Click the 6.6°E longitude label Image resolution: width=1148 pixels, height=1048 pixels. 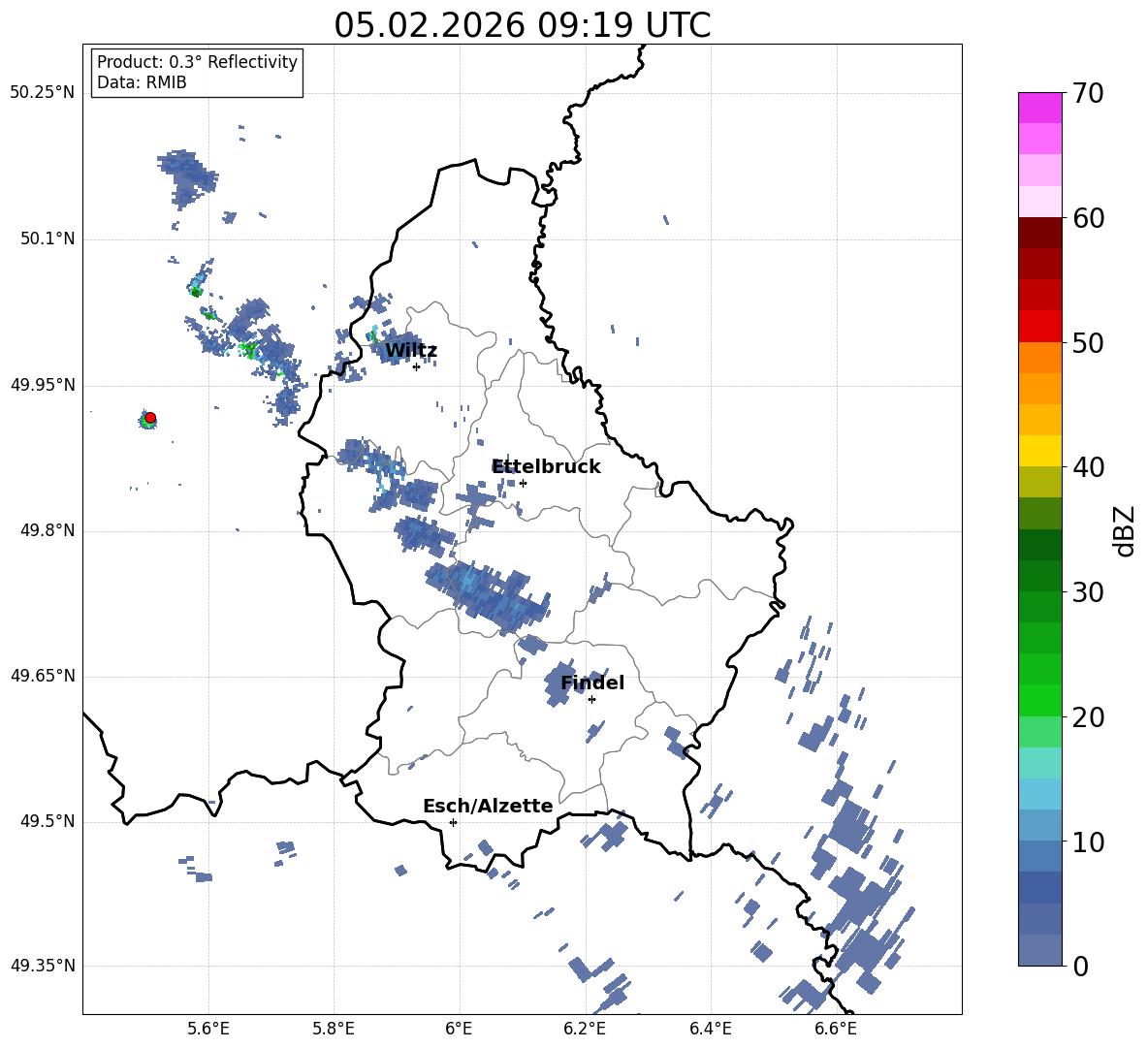coord(836,1029)
